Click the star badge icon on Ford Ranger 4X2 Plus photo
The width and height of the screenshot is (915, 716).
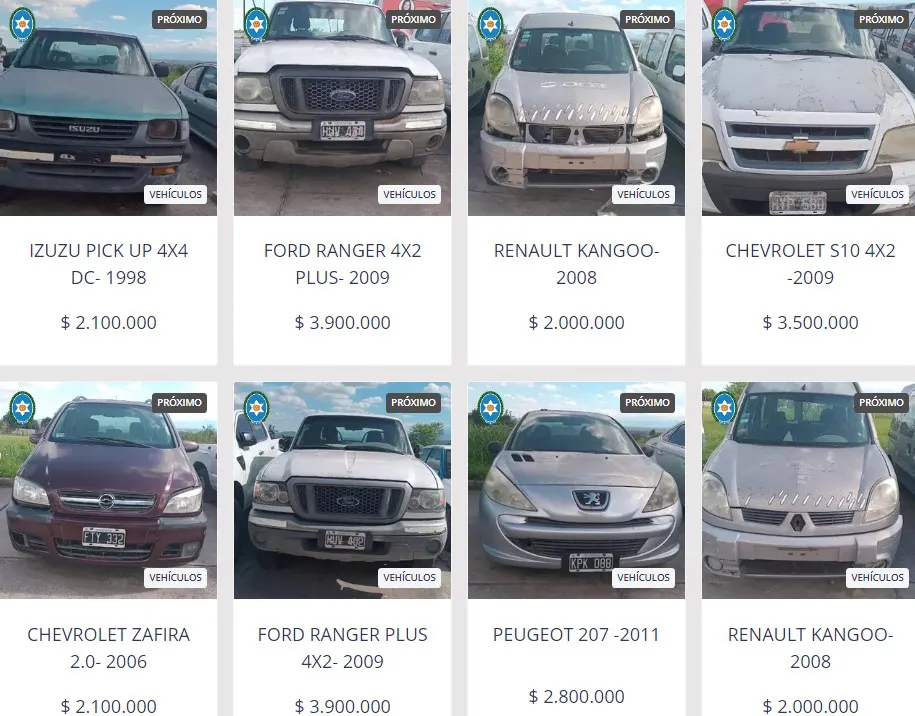pos(256,24)
